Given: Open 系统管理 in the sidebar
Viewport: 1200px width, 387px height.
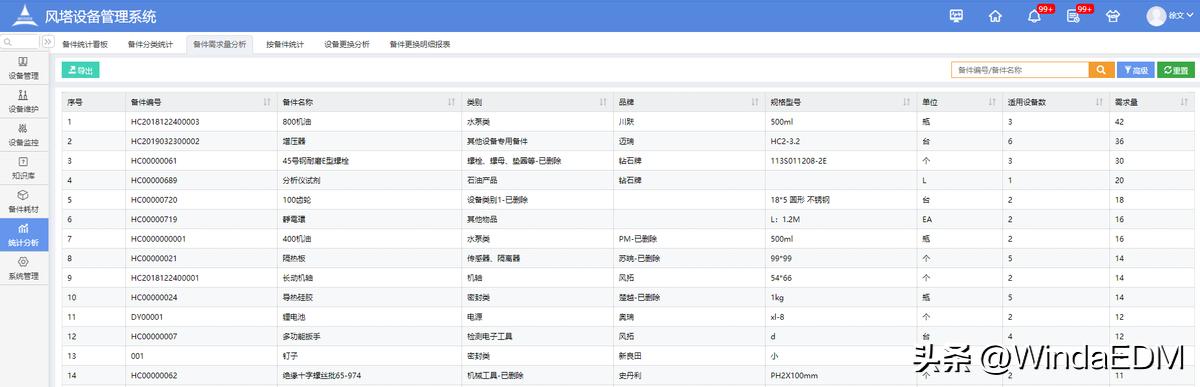Looking at the screenshot, I should [x=24, y=268].
